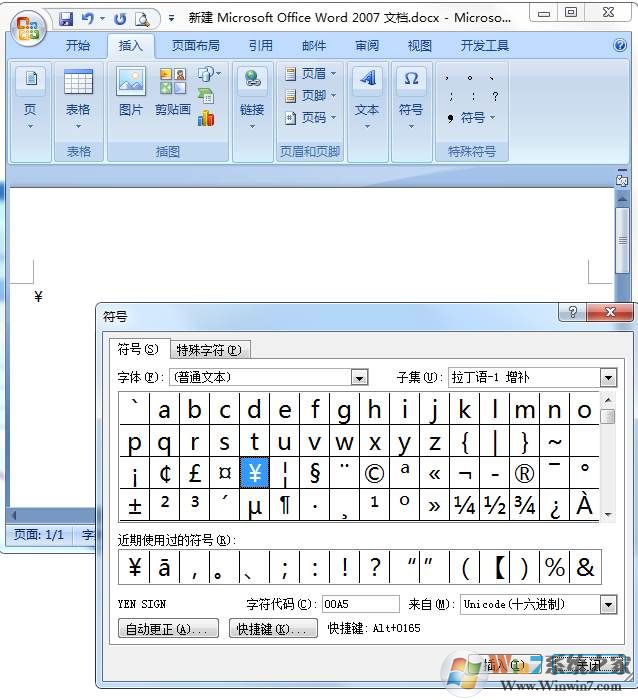
Task: Insert SmartArt graphic icon
Action: (x=206, y=96)
